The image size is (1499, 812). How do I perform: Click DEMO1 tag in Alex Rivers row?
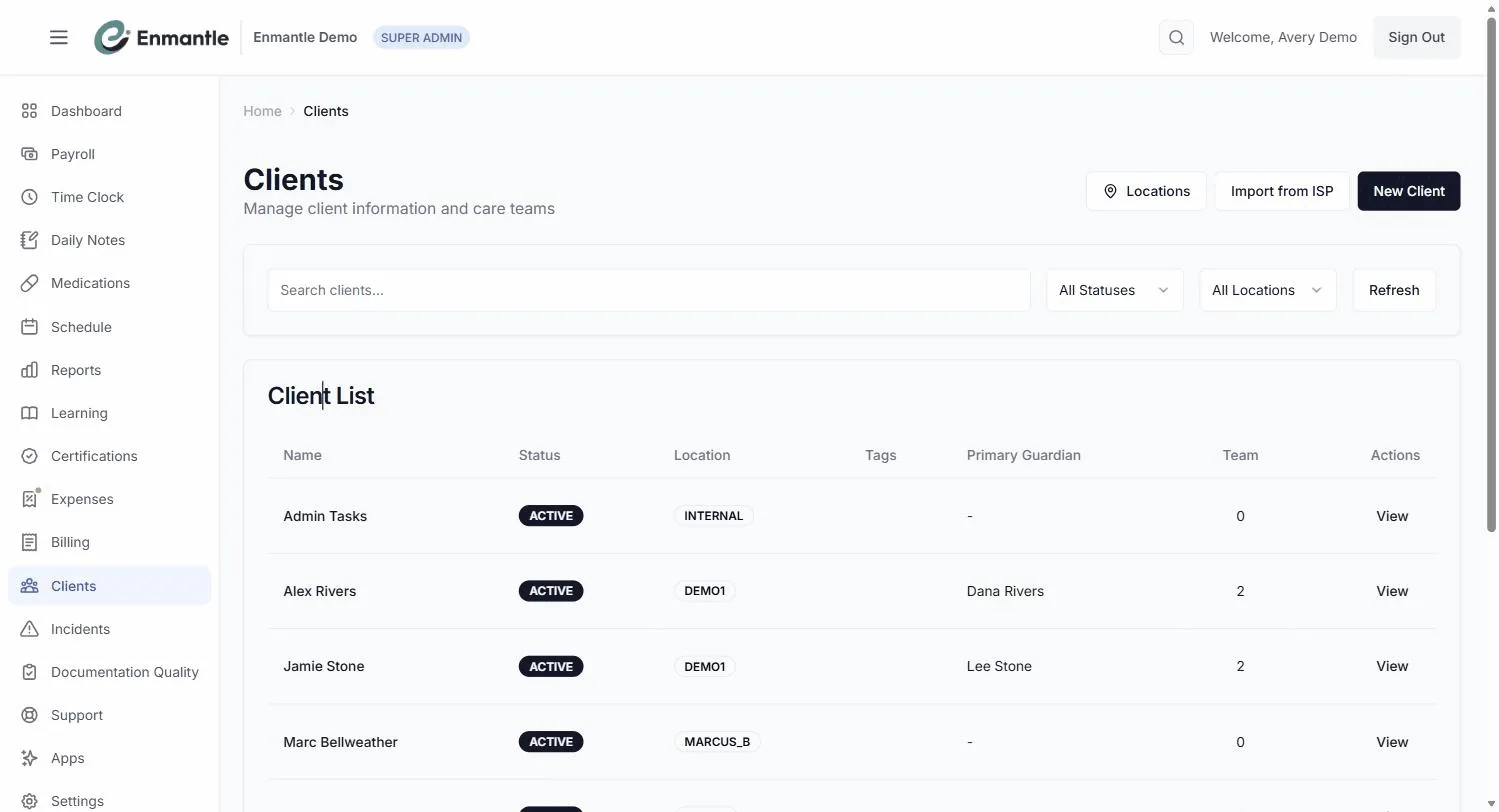click(704, 591)
